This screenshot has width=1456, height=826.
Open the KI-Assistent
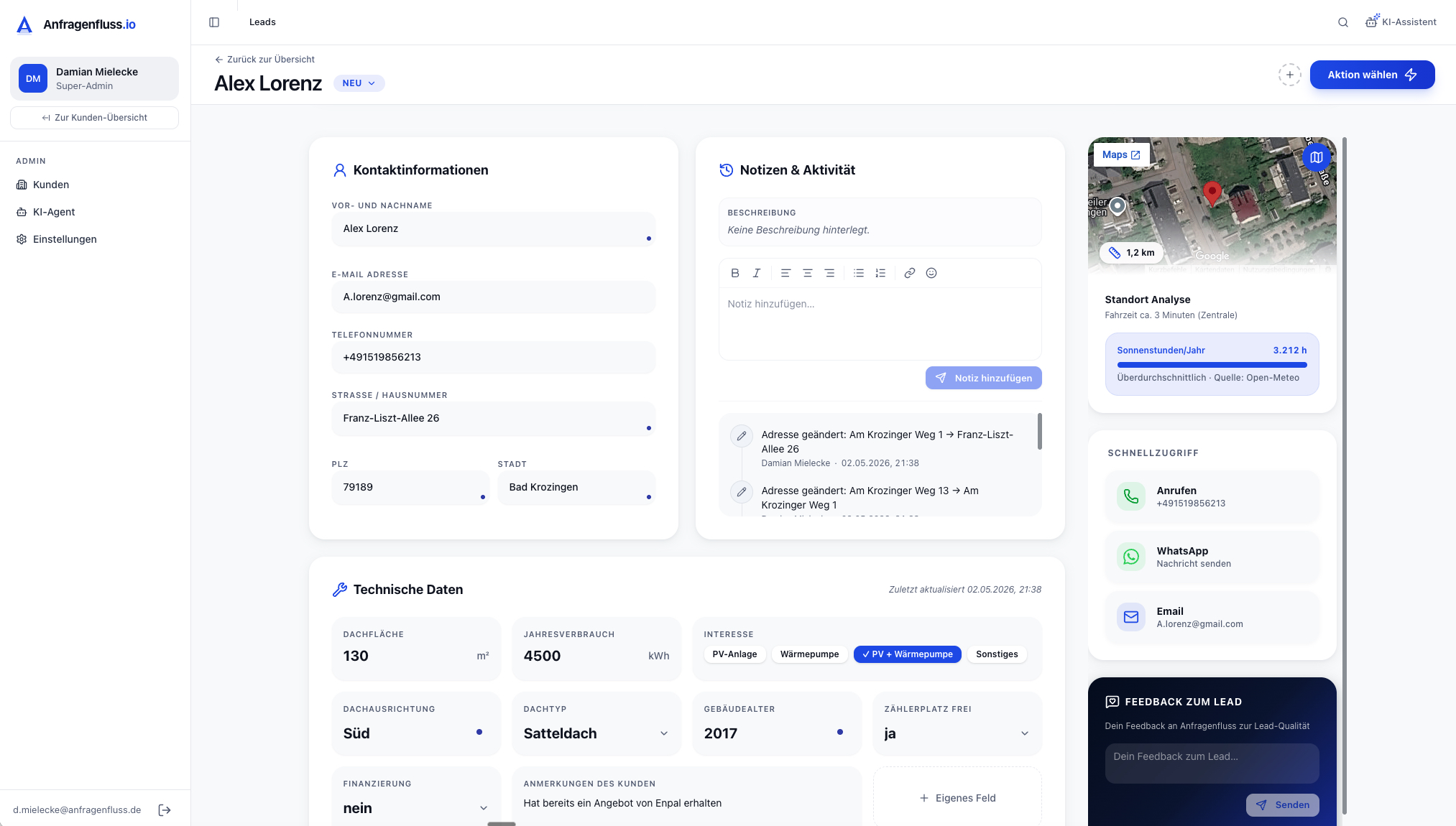[x=1401, y=22]
